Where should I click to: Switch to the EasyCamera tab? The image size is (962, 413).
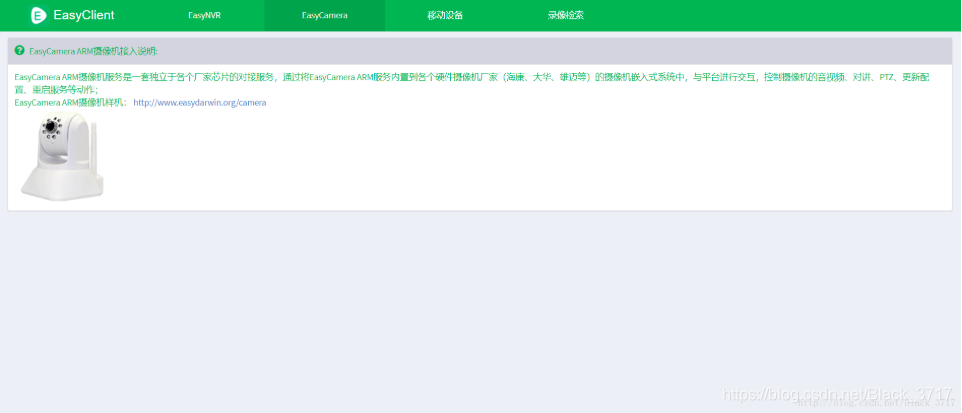pyautogui.click(x=325, y=15)
